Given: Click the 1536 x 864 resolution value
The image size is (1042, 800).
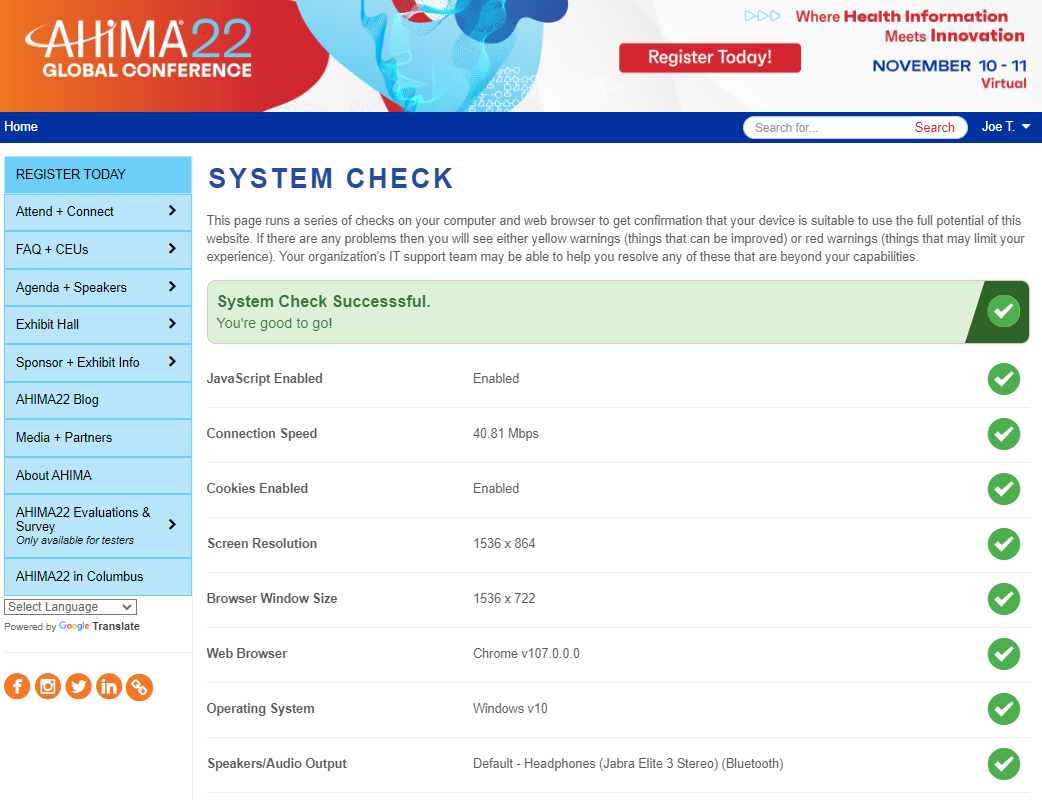Looking at the screenshot, I should point(504,544).
